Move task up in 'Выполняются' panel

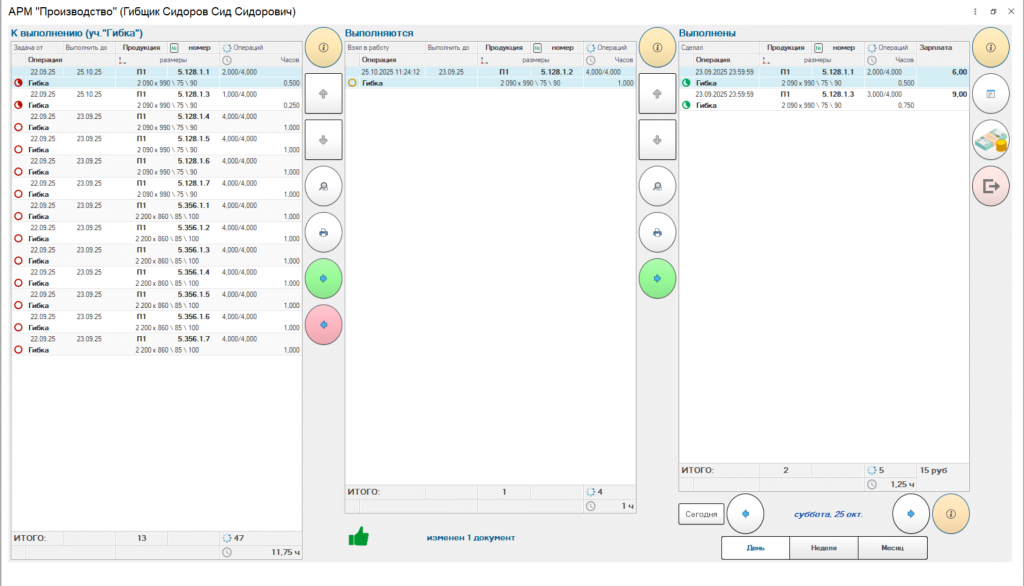coord(657,94)
